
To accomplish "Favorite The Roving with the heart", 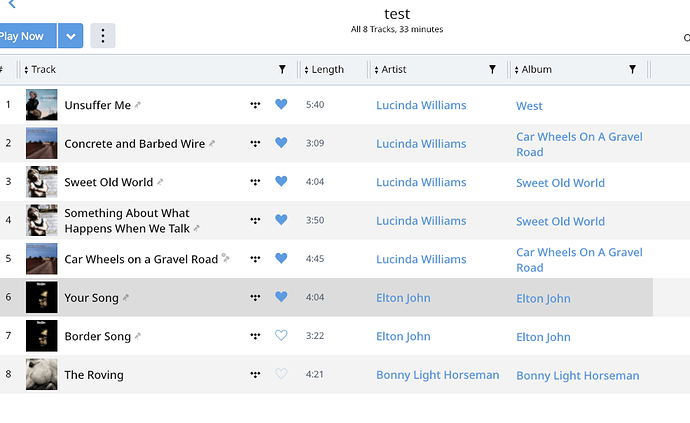I will coord(281,374).
